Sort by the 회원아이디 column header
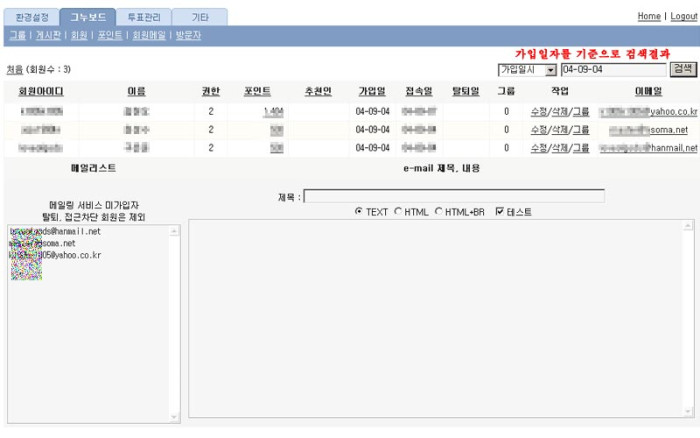 click(40, 92)
